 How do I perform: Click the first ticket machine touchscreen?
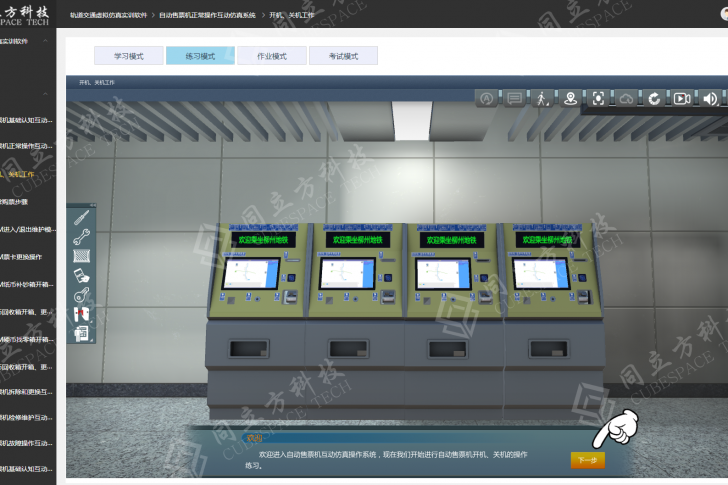pos(250,273)
